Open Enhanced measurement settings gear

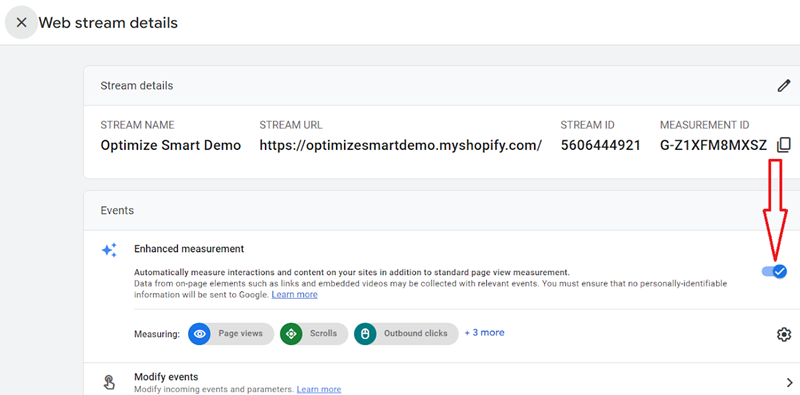click(784, 334)
